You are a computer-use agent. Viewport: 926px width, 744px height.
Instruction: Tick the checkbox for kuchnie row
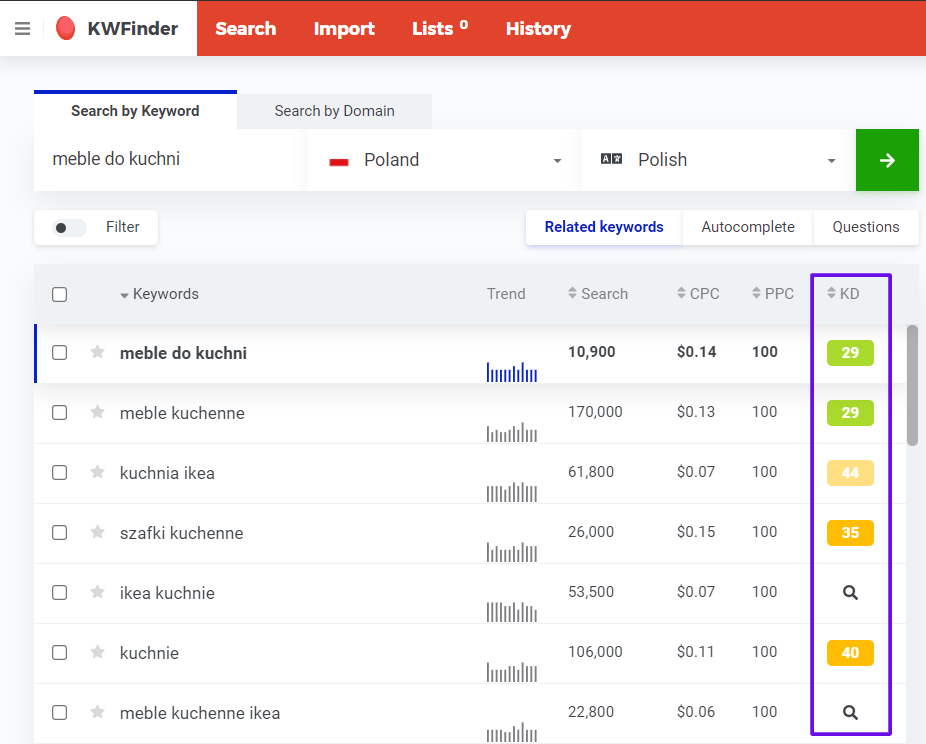(60, 652)
